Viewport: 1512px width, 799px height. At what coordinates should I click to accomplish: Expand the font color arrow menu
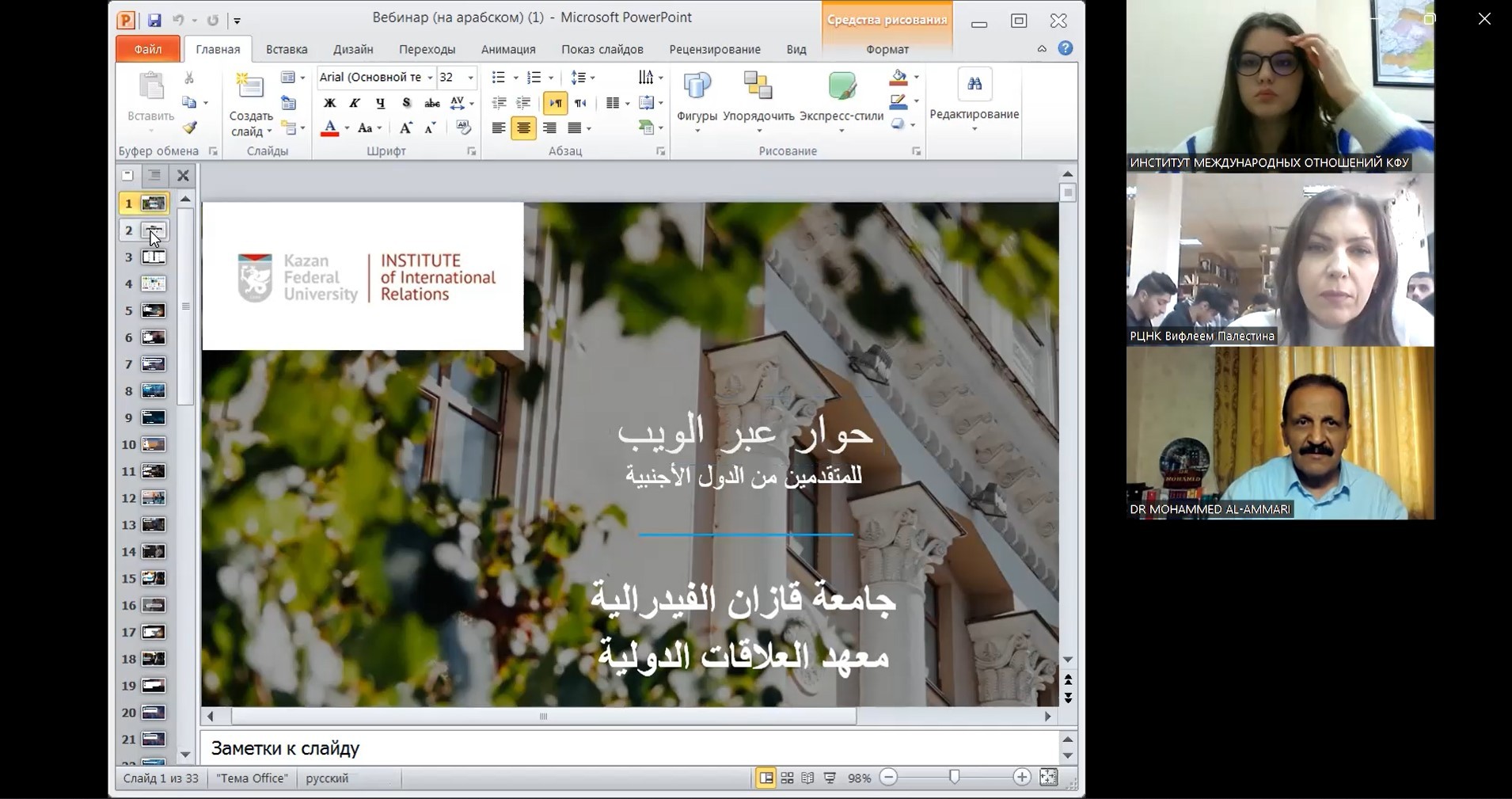point(347,128)
